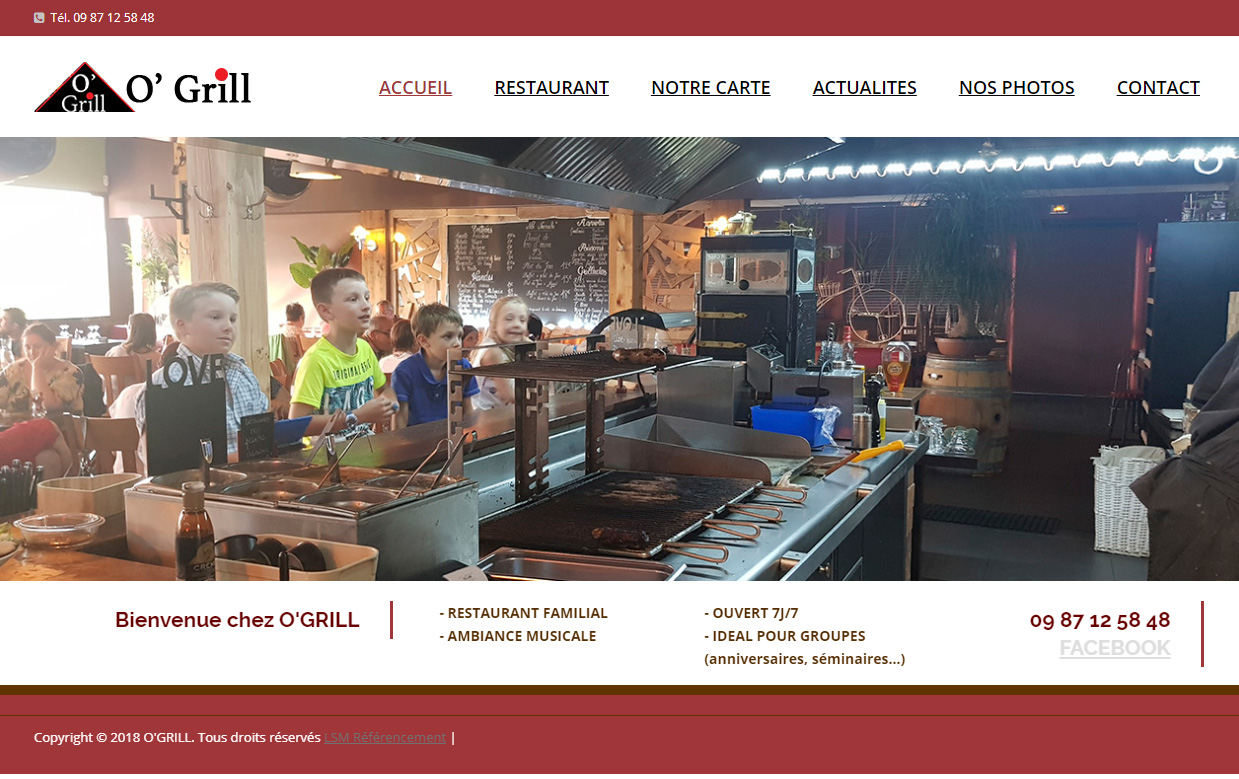
Task: Click the RESTAURANT FAMILIAL text
Action: click(523, 613)
